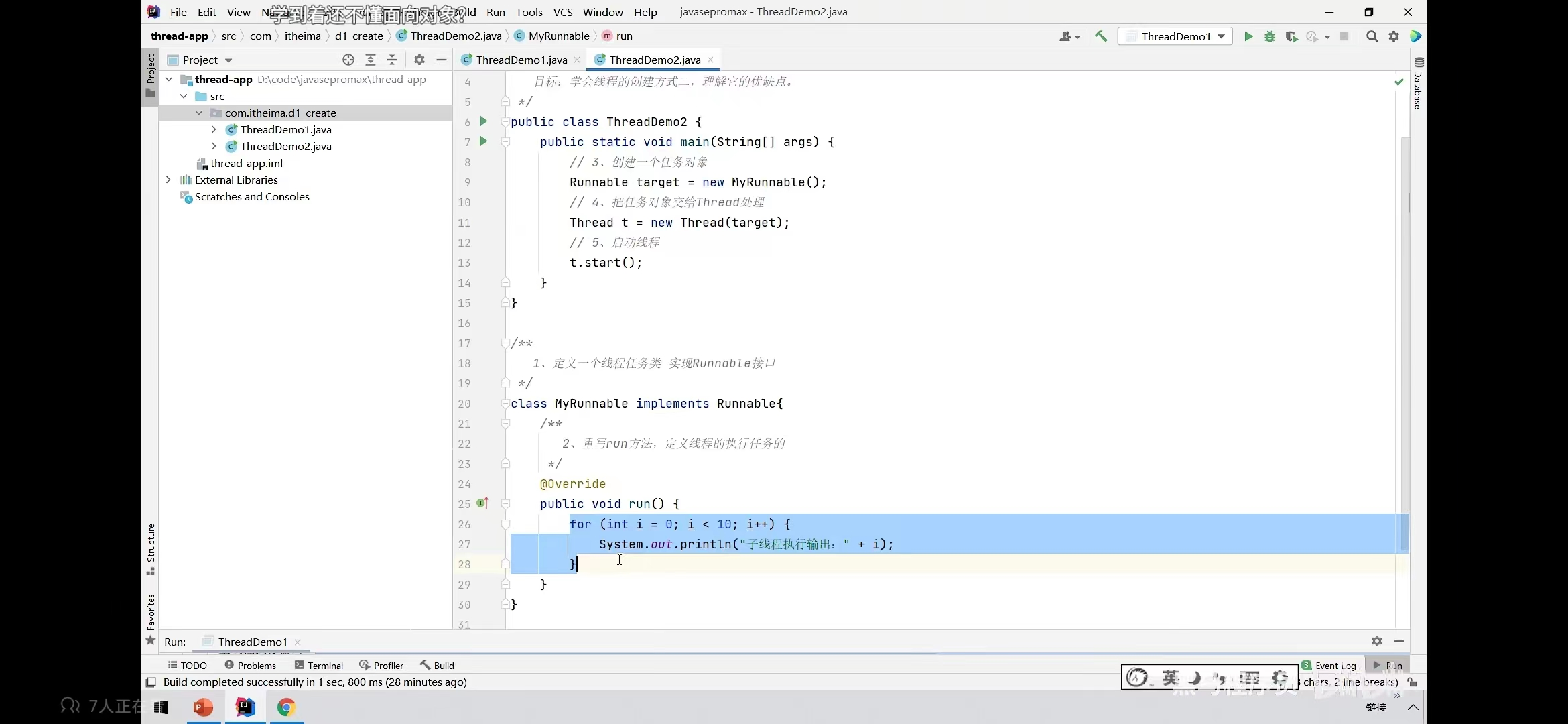Open Project panel settings gear
Screen dimensions: 1568x724
click(419, 60)
